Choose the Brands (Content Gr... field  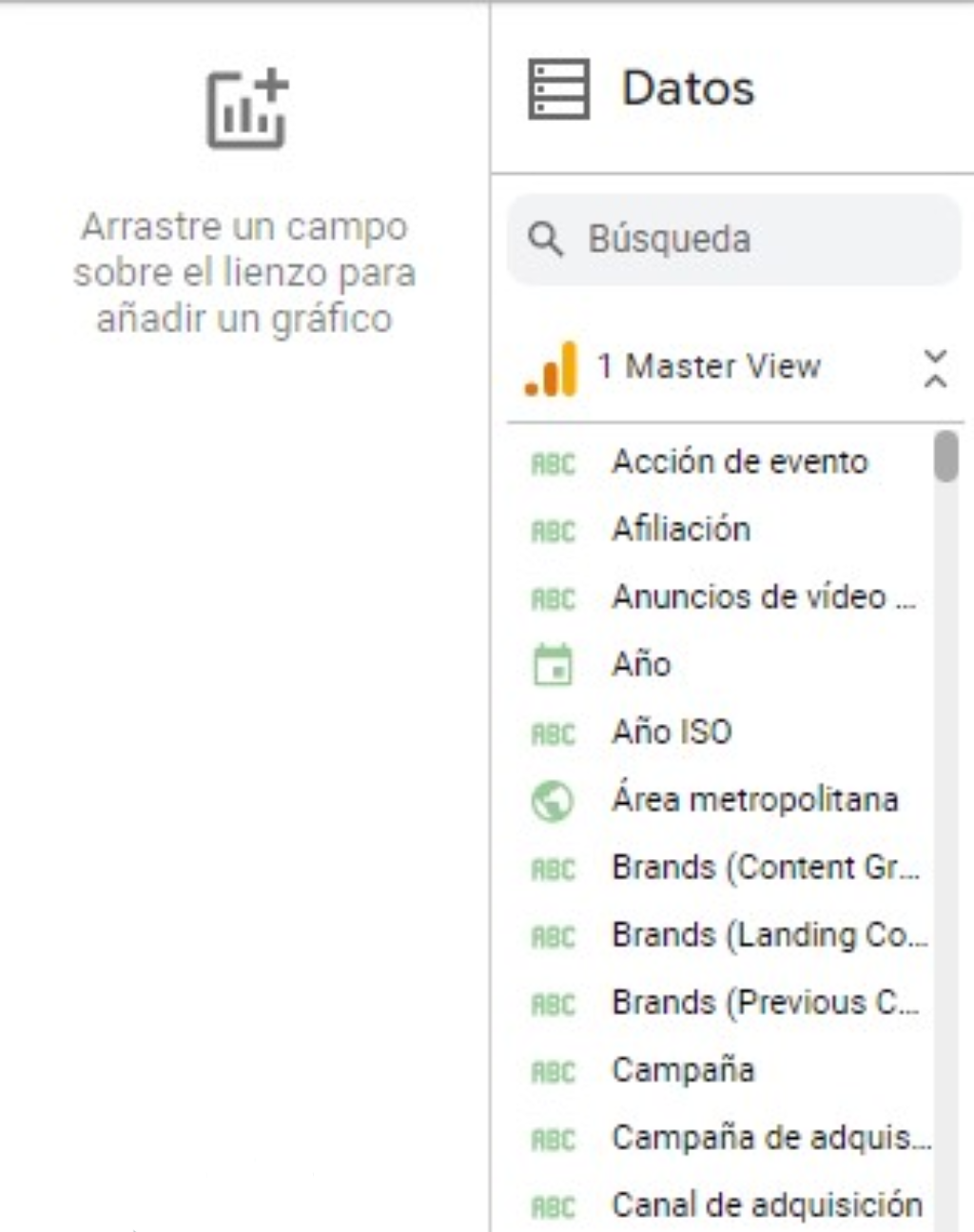click(765, 868)
